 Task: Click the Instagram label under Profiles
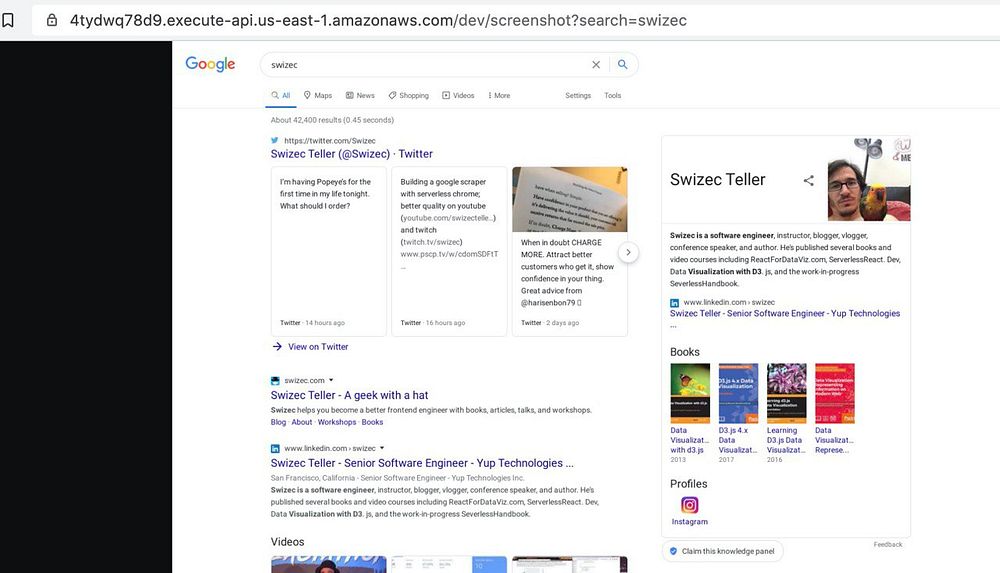pyautogui.click(x=689, y=522)
